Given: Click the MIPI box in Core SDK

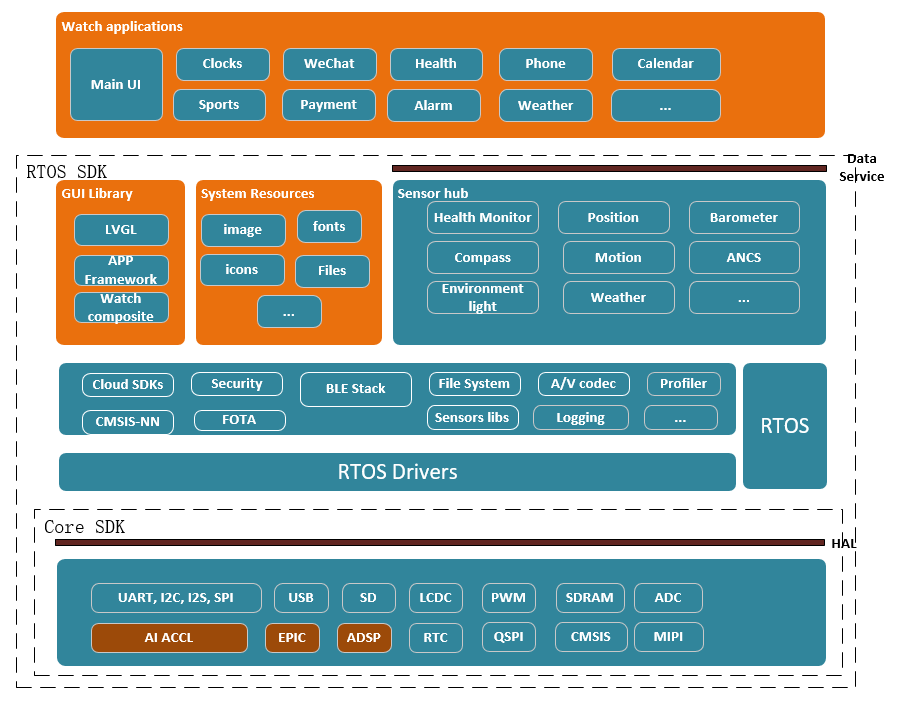Looking at the screenshot, I should pyautogui.click(x=668, y=637).
